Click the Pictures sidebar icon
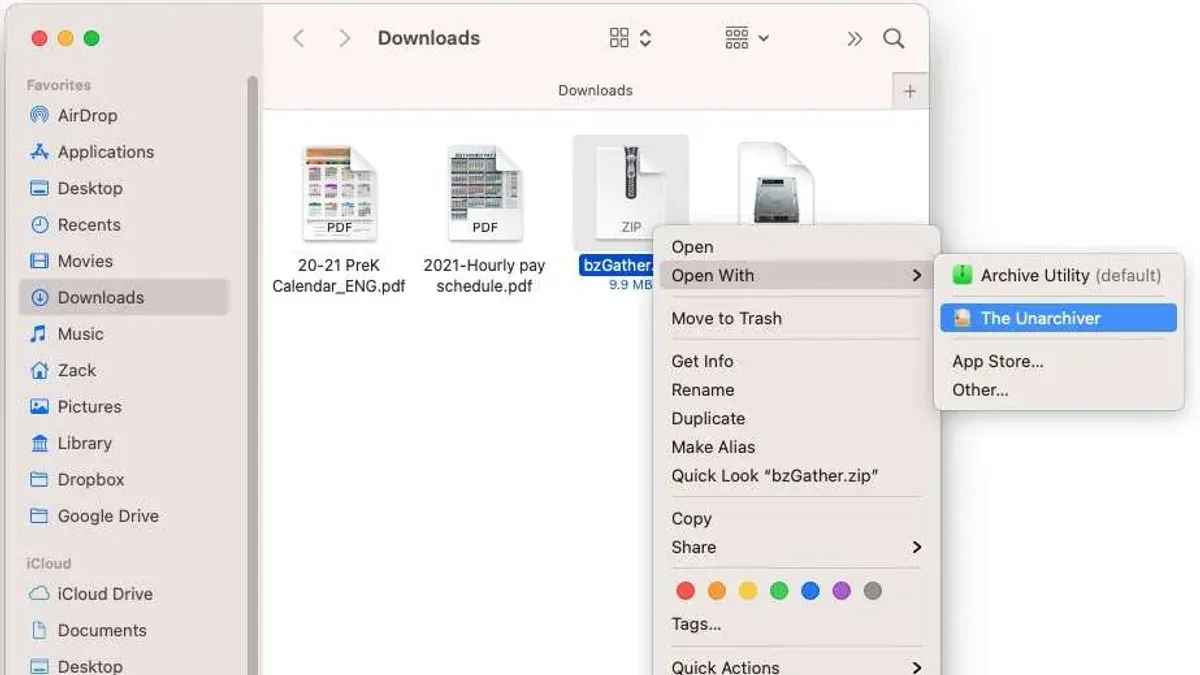1200x675 pixels. tap(39, 407)
